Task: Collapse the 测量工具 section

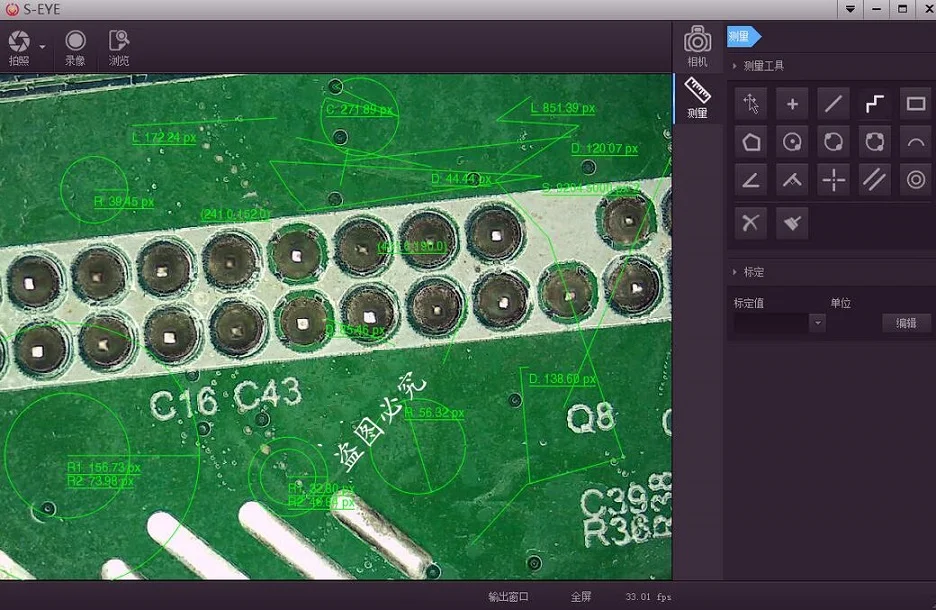Action: 736,66
